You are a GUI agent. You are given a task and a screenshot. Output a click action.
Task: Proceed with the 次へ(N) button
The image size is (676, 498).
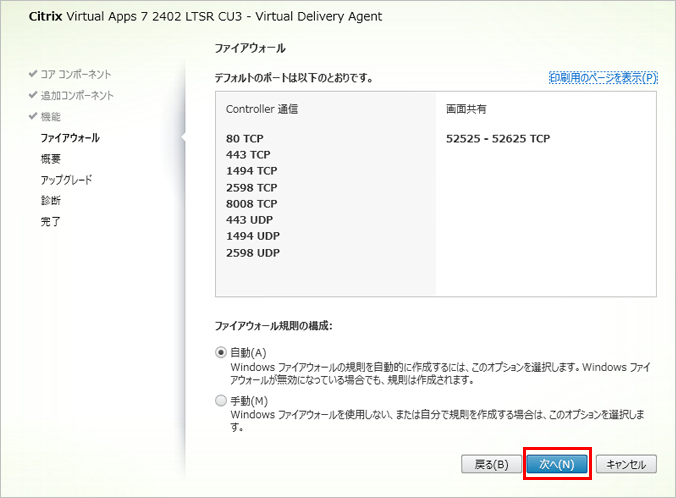(x=555, y=464)
